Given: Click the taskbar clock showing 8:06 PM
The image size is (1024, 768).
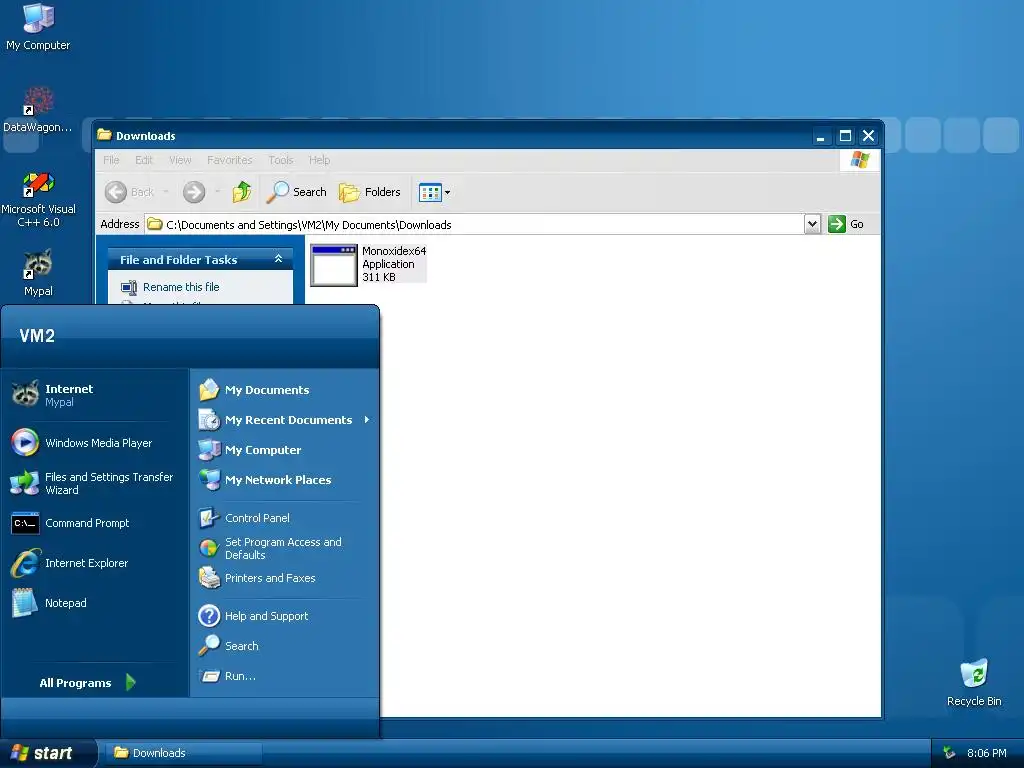Looking at the screenshot, I should (986, 753).
